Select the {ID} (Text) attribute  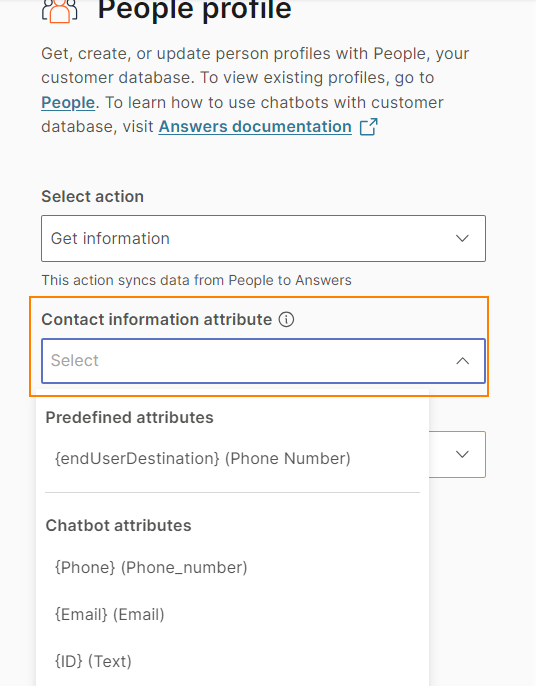tap(93, 661)
